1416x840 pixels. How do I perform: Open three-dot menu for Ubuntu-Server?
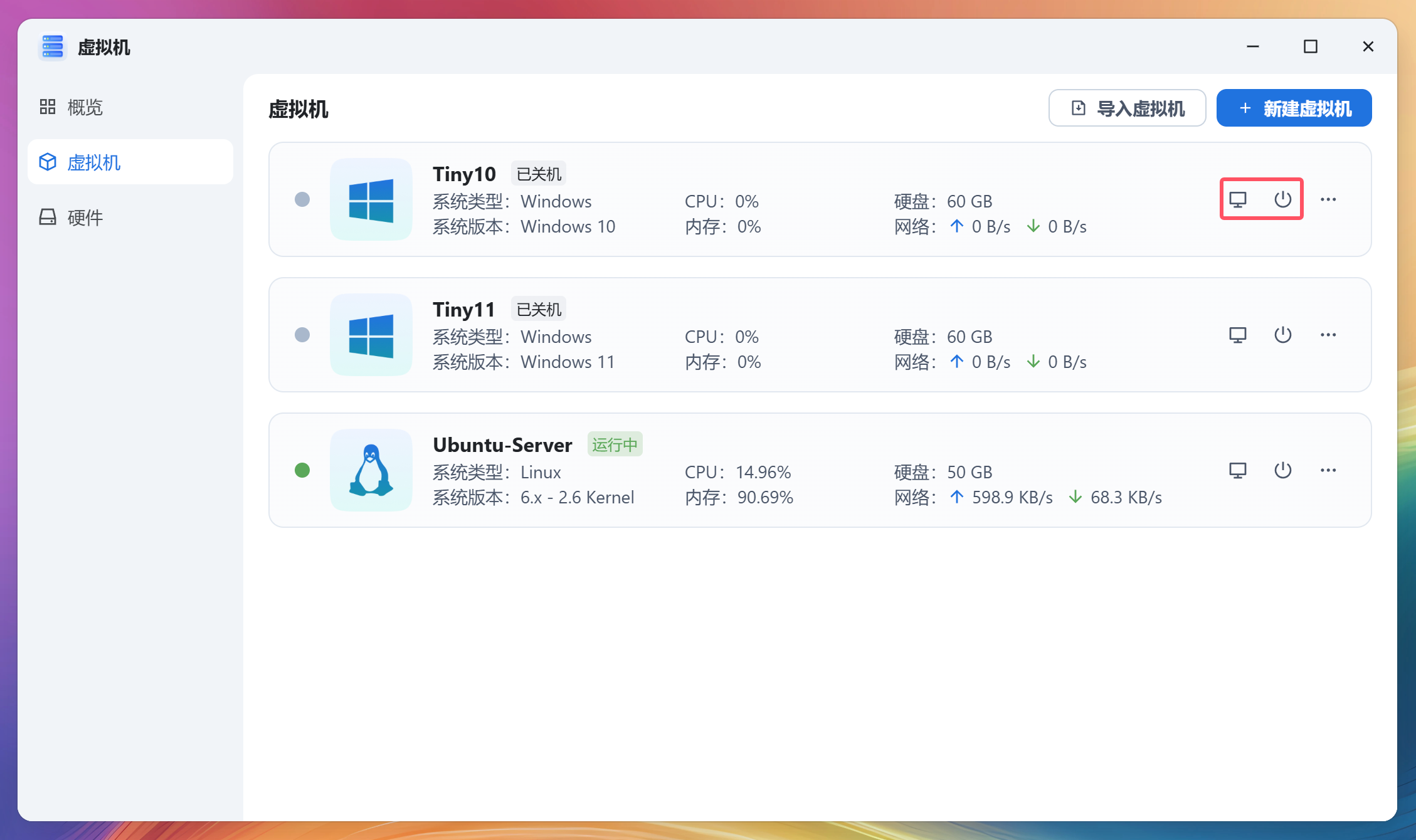[1328, 470]
